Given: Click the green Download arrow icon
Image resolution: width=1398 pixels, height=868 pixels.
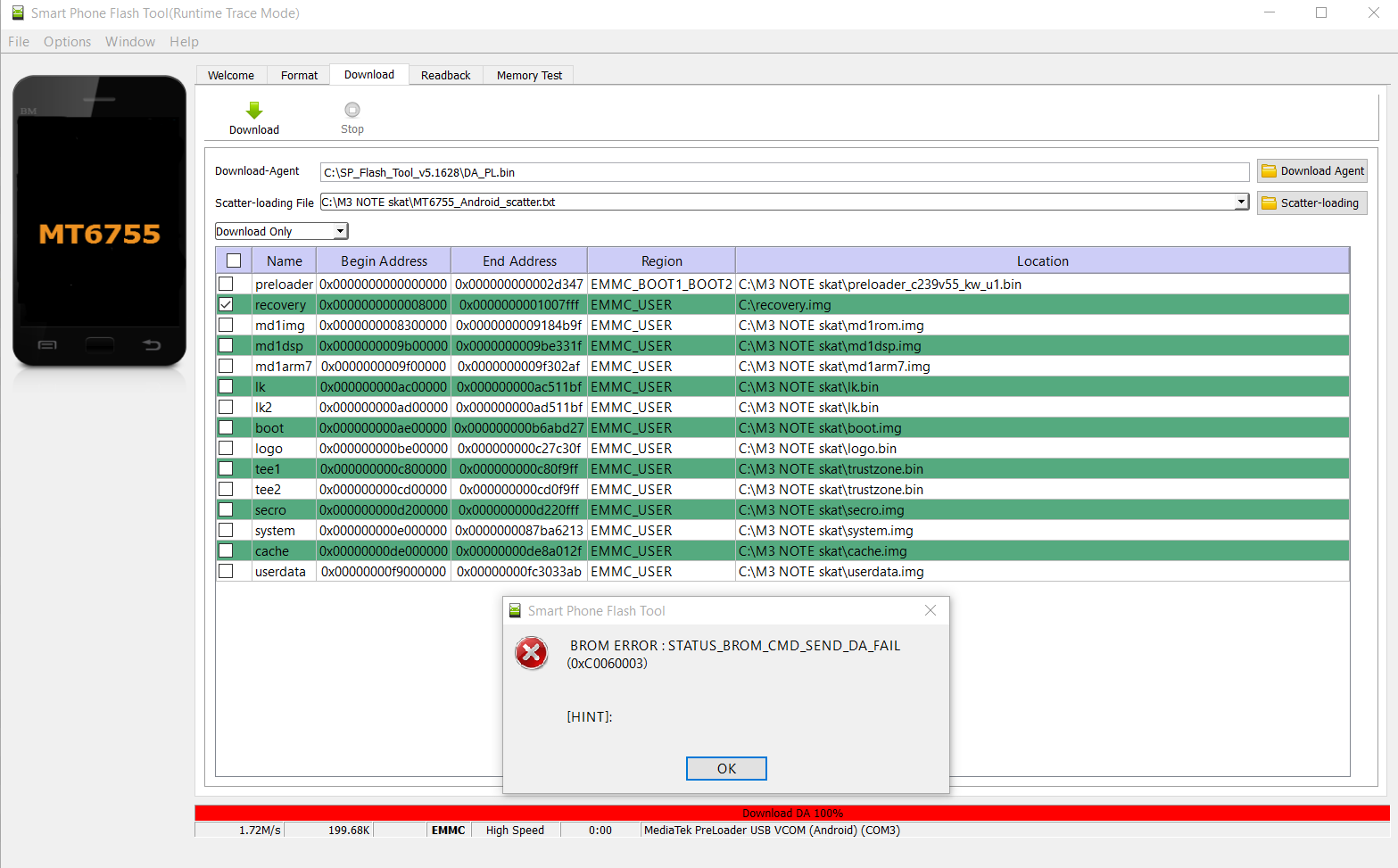Looking at the screenshot, I should coord(254,111).
